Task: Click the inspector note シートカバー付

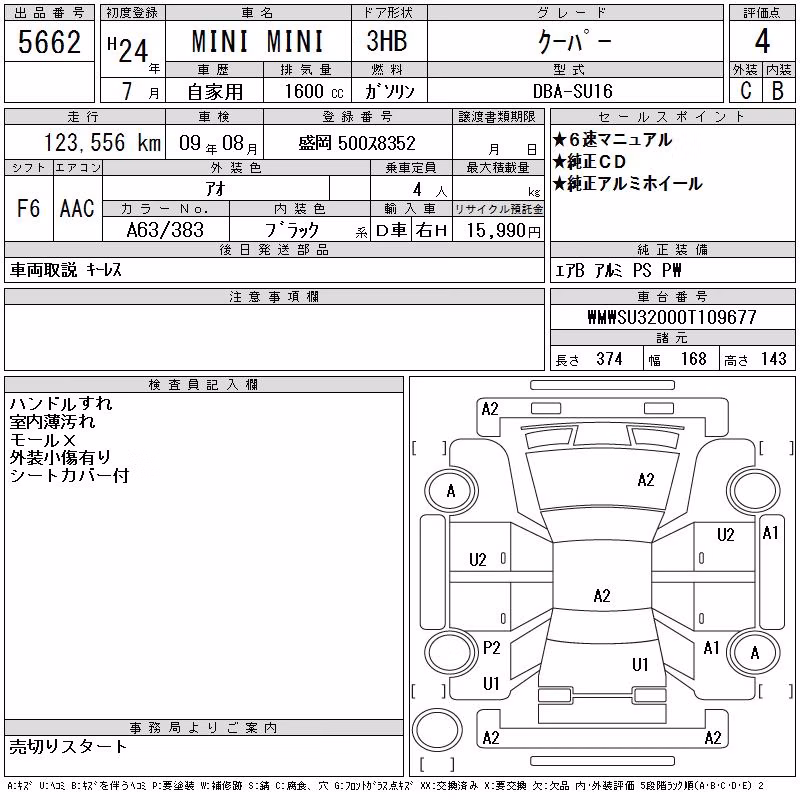Action: [69, 476]
